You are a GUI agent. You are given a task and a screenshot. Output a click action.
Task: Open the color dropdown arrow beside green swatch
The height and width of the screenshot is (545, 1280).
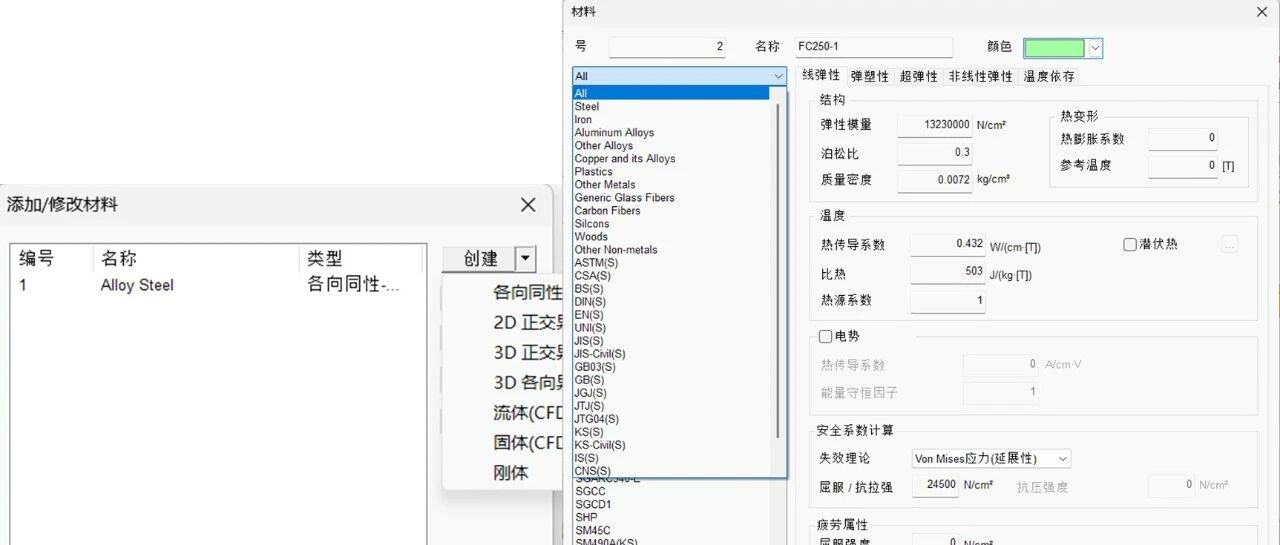point(1095,48)
